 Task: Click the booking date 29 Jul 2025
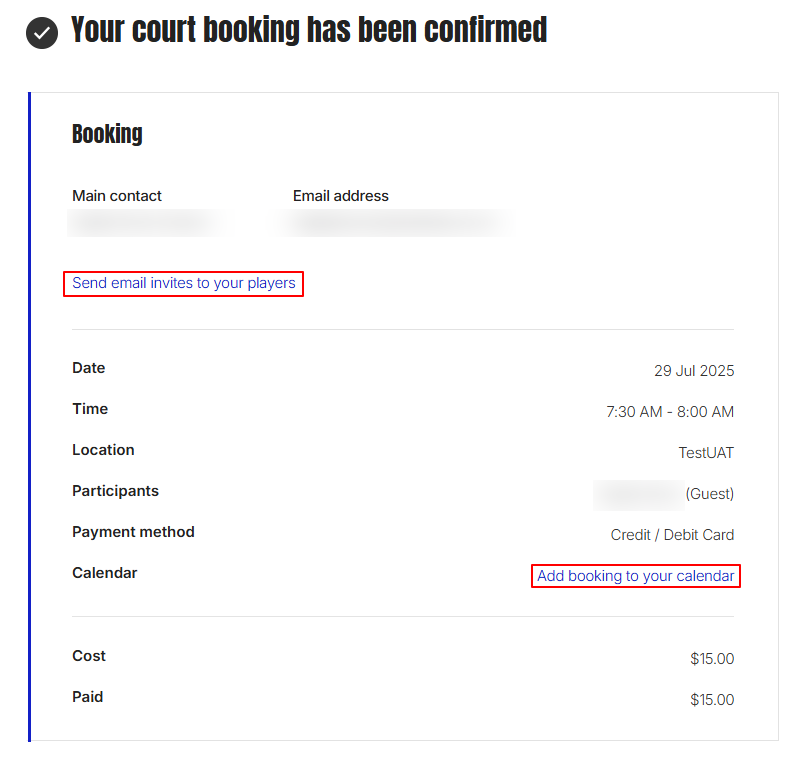(x=694, y=371)
